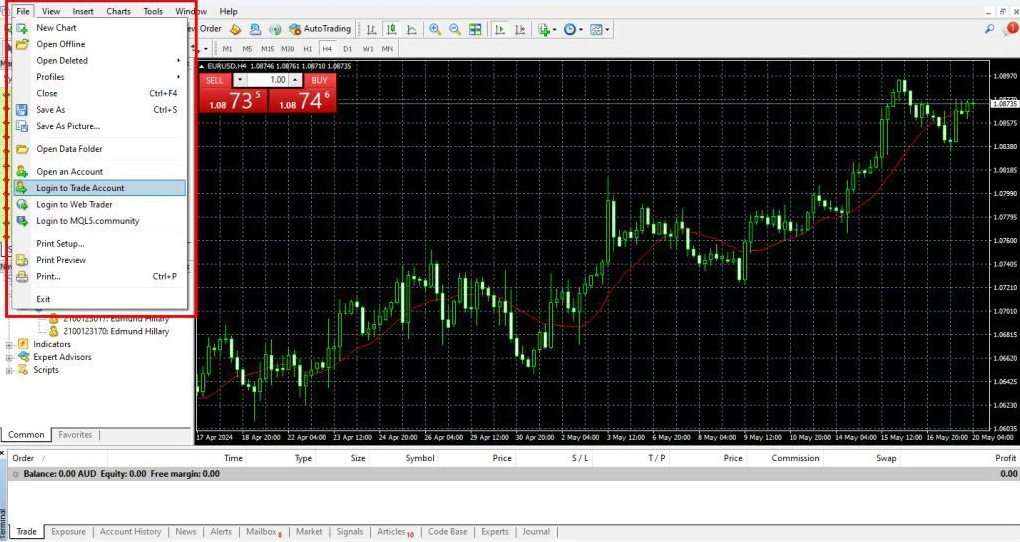Select Save As Picture menu entry
Image resolution: width=1020 pixels, height=542 pixels.
(x=100, y=126)
